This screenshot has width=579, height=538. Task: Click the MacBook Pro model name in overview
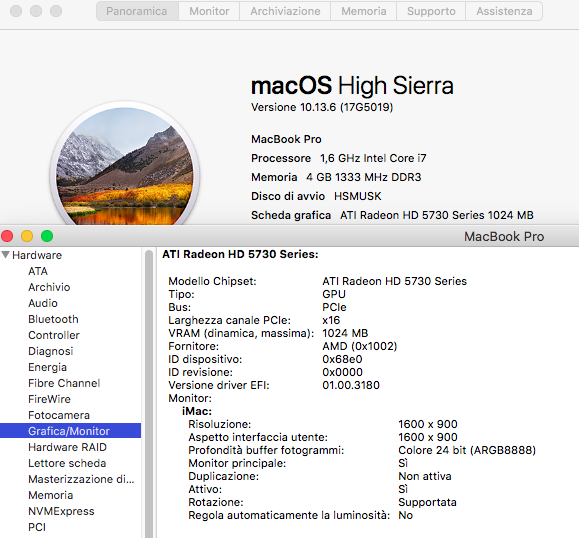(x=286, y=139)
